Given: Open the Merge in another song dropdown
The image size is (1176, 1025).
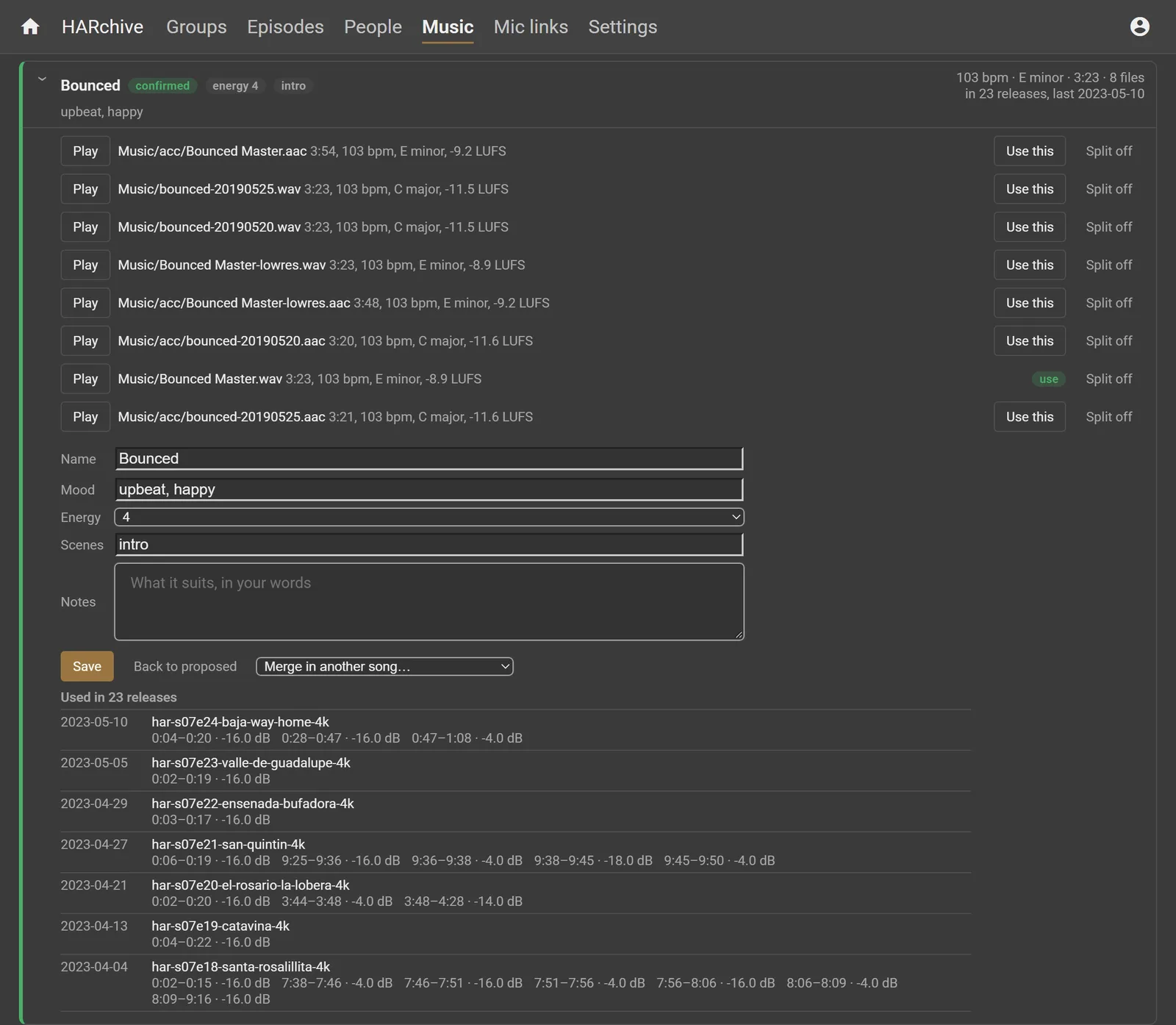Looking at the screenshot, I should (384, 666).
